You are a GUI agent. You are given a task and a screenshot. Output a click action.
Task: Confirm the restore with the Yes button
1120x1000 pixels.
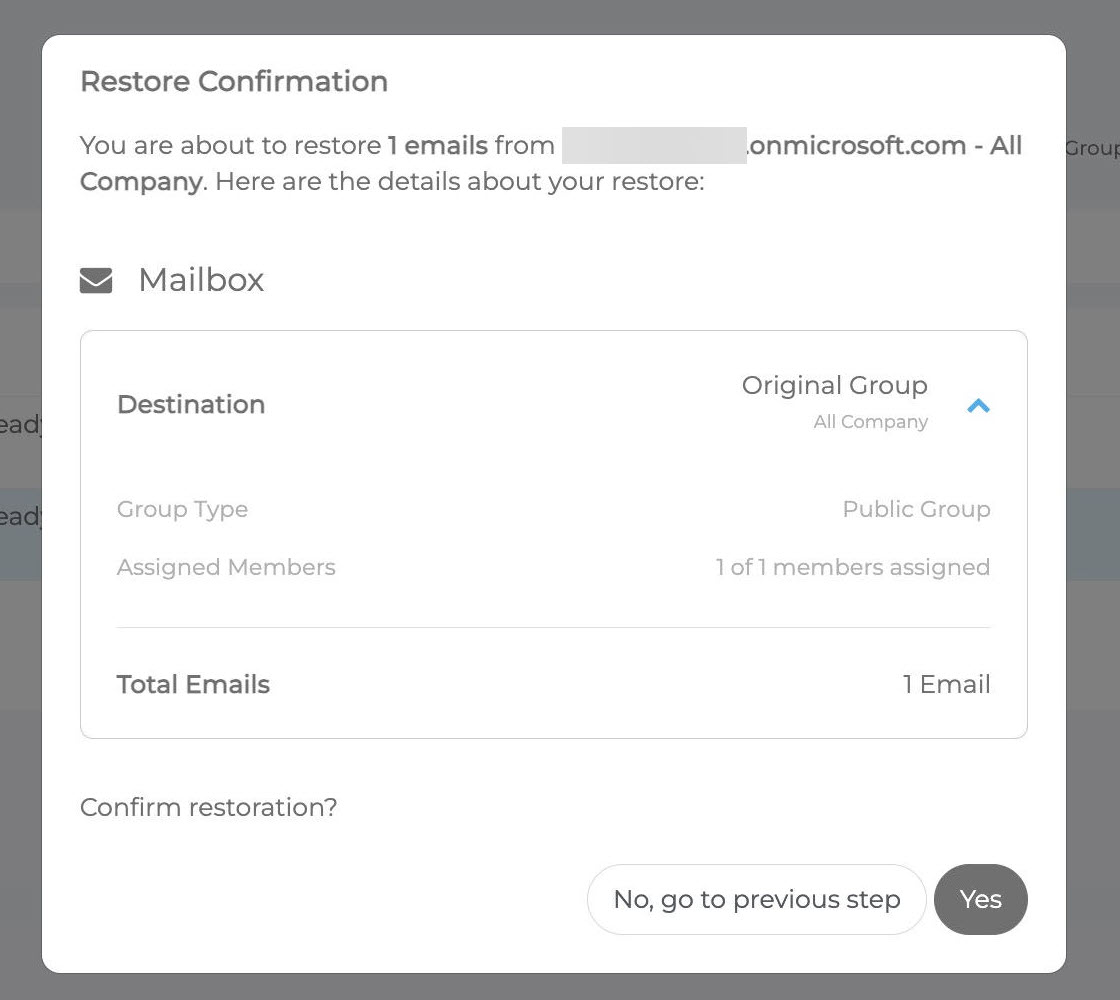click(x=980, y=899)
